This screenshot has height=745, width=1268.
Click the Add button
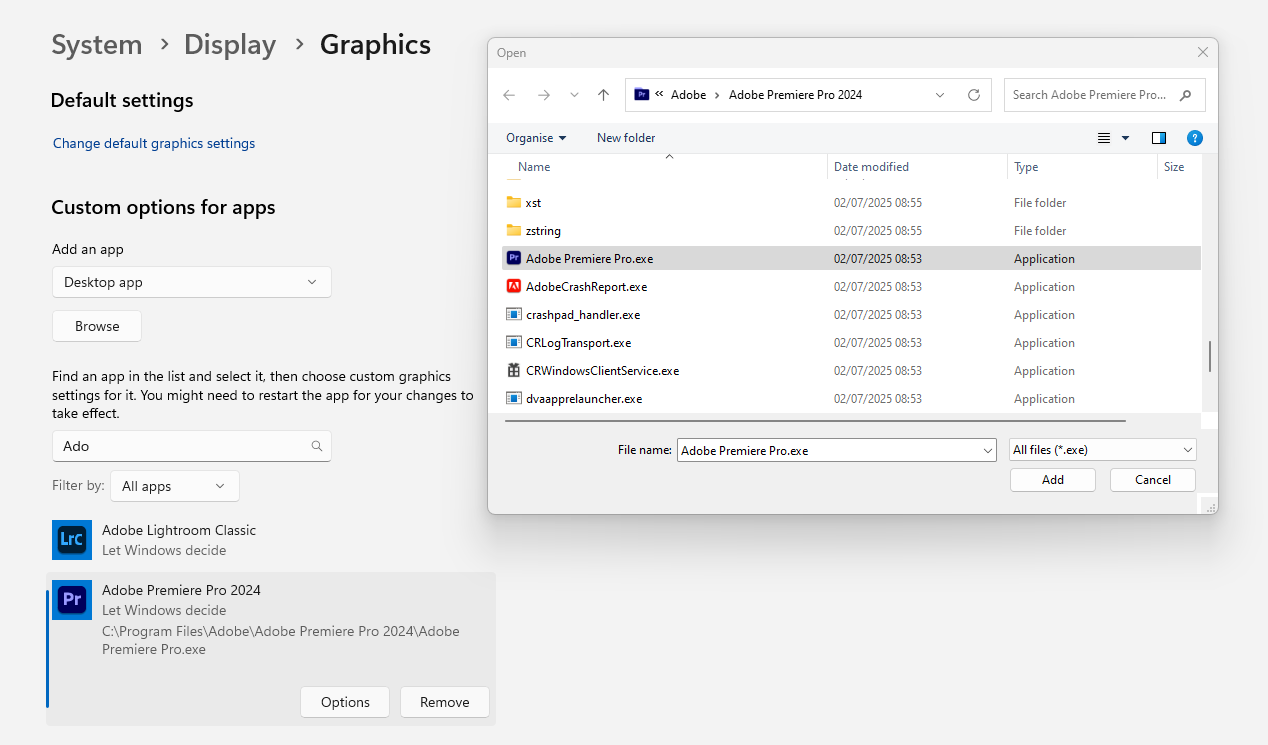click(x=1053, y=480)
